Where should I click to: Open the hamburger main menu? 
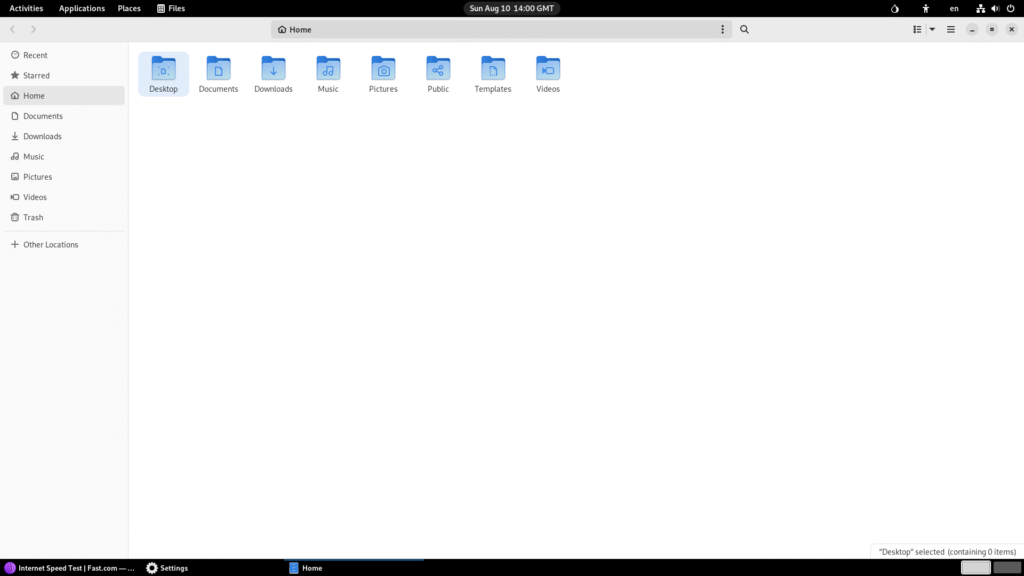(x=951, y=30)
